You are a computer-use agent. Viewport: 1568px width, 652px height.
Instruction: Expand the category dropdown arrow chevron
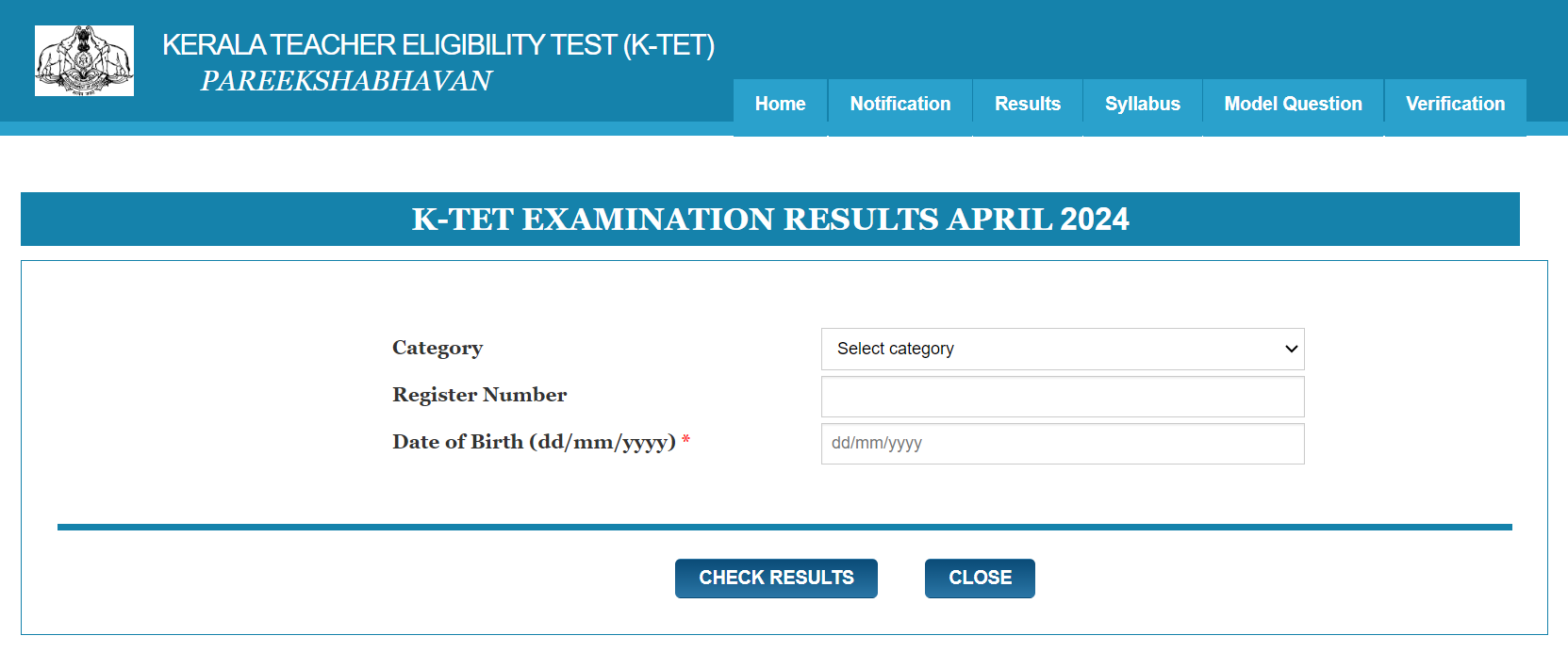[1290, 348]
